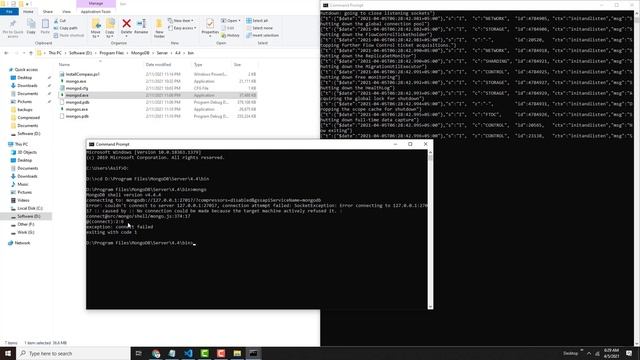The width and height of the screenshot is (640, 360).
Task: Select the mongod.cfg file
Action: [158, 88]
